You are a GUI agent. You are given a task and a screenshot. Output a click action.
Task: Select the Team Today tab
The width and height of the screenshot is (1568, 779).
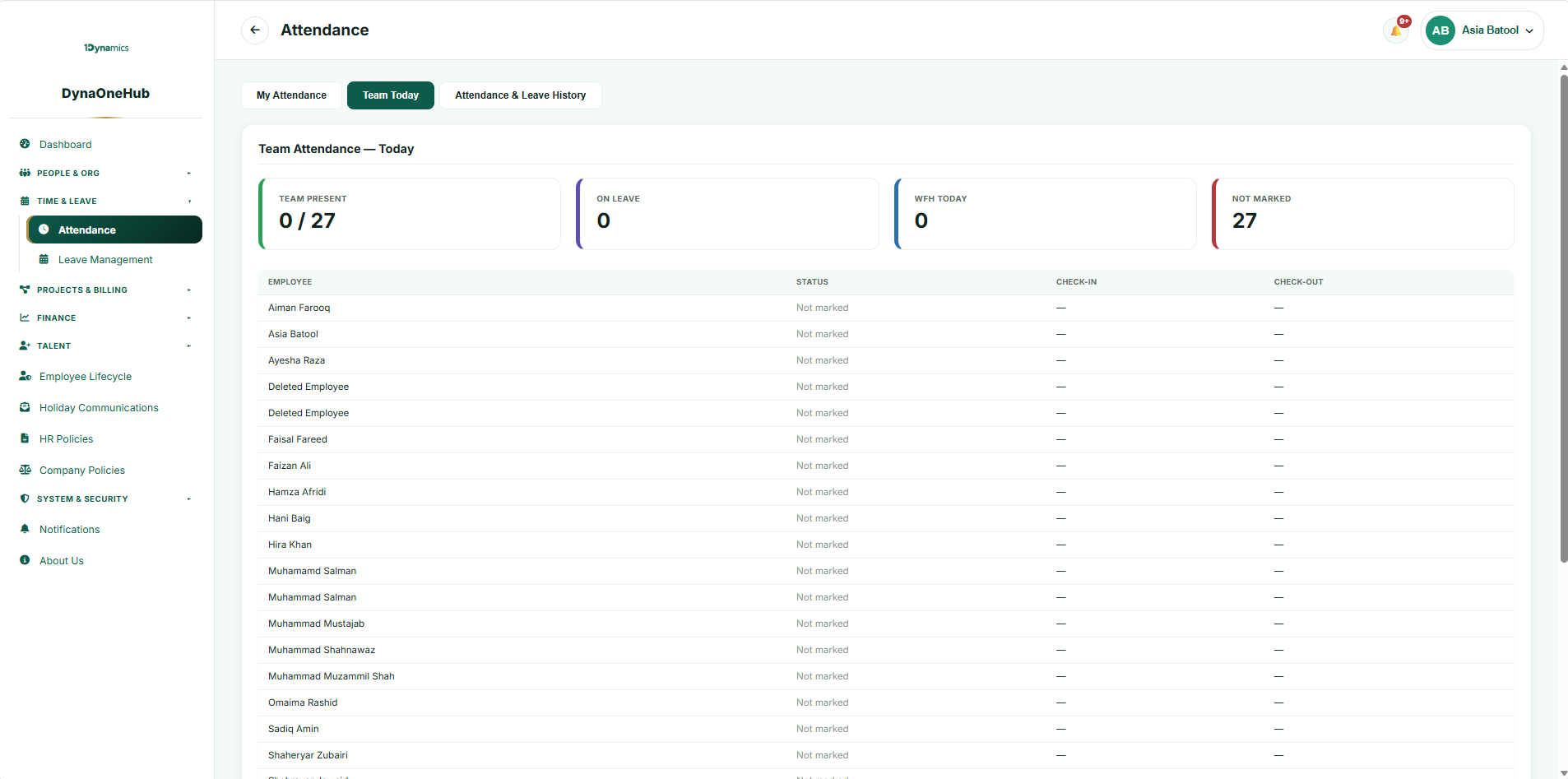tap(391, 95)
